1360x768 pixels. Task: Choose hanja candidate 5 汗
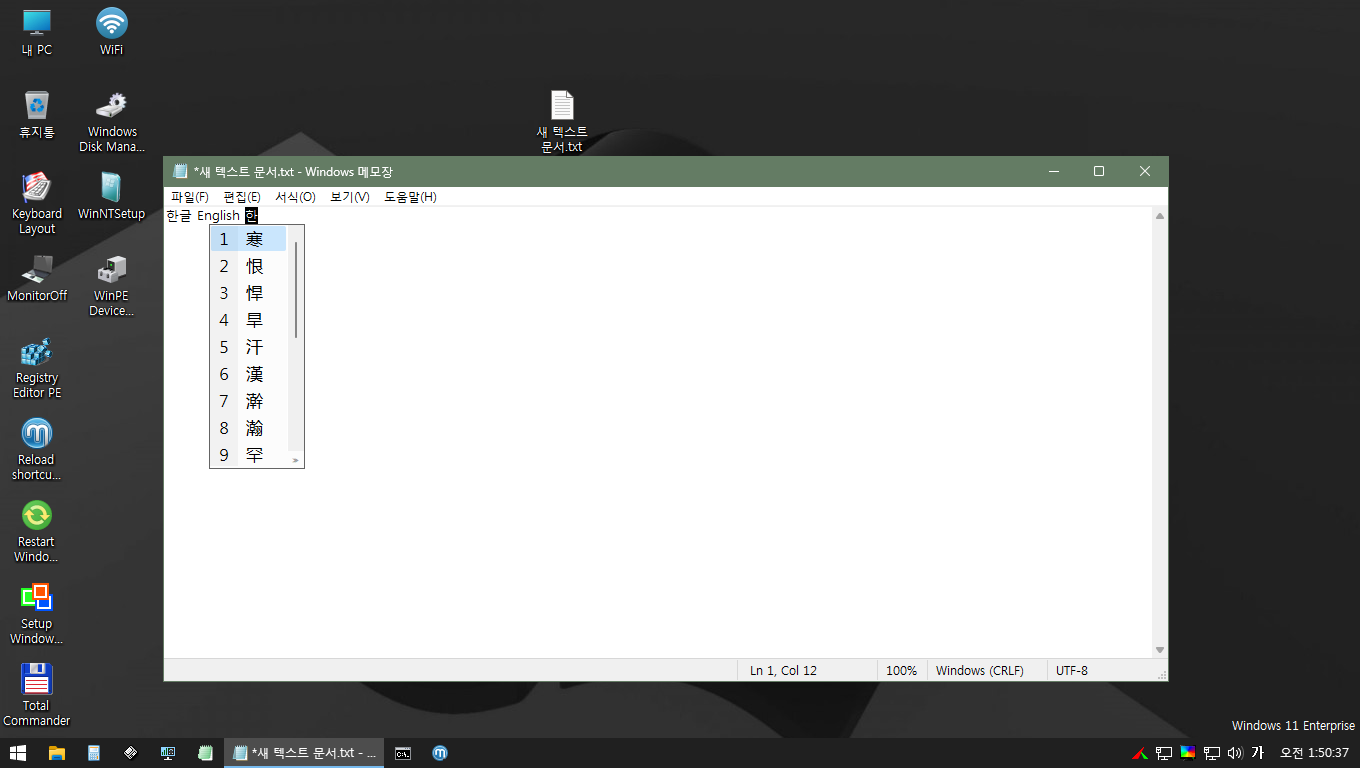click(x=248, y=347)
